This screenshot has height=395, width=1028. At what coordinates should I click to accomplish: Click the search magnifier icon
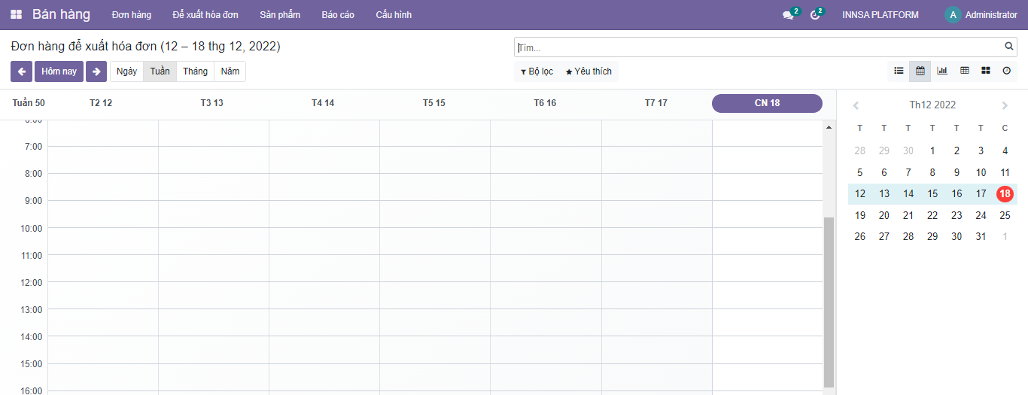click(x=1009, y=47)
